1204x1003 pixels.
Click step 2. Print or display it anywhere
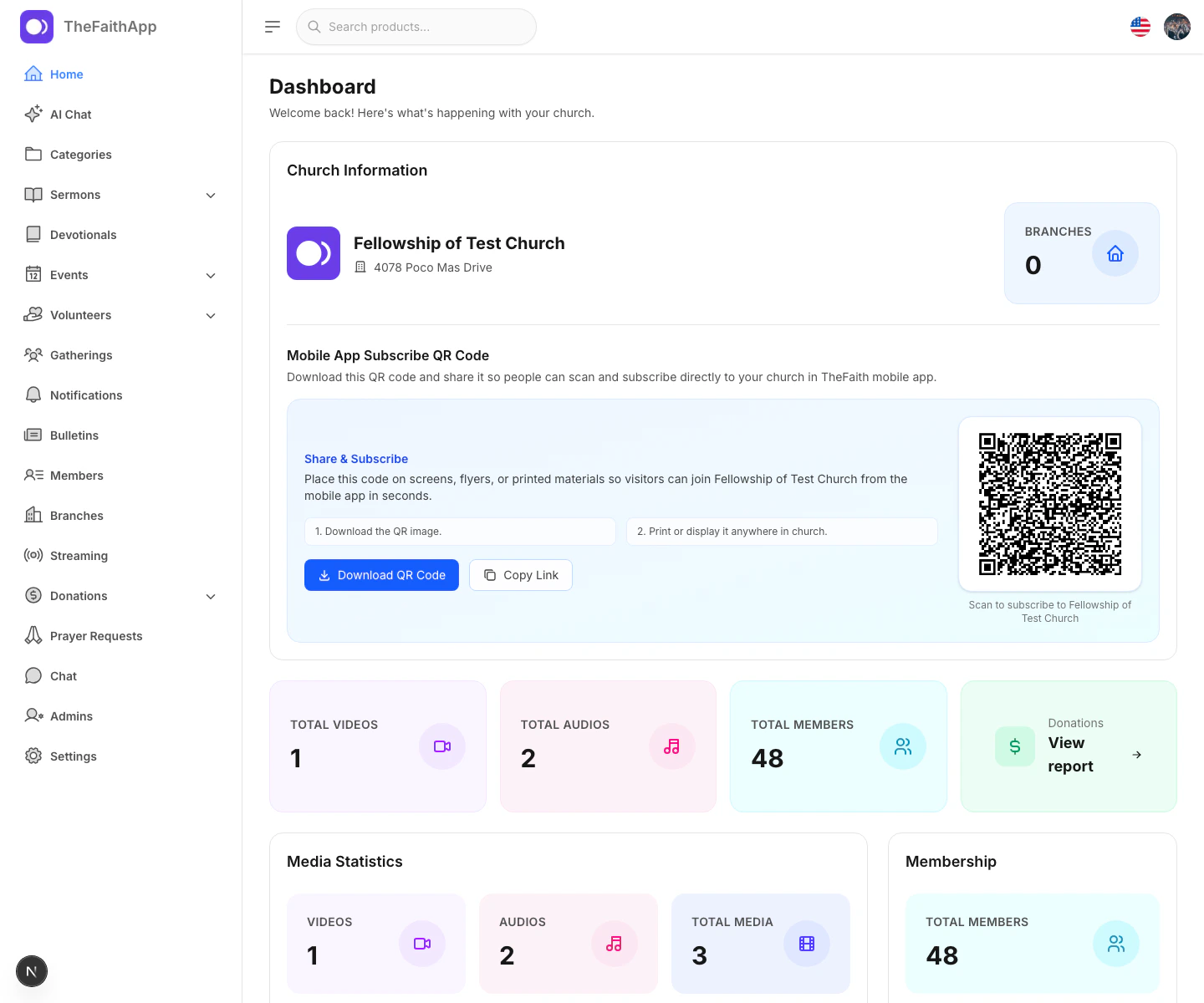(x=782, y=532)
